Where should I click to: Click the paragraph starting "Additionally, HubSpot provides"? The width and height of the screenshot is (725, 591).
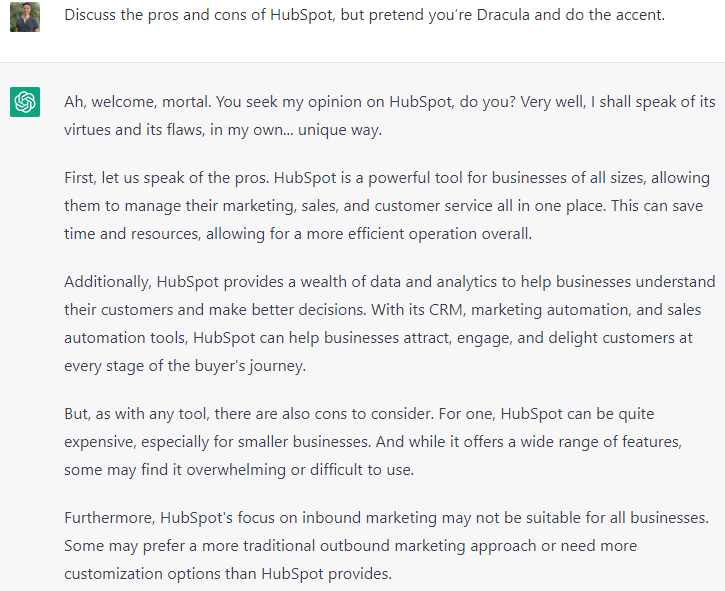[390, 324]
